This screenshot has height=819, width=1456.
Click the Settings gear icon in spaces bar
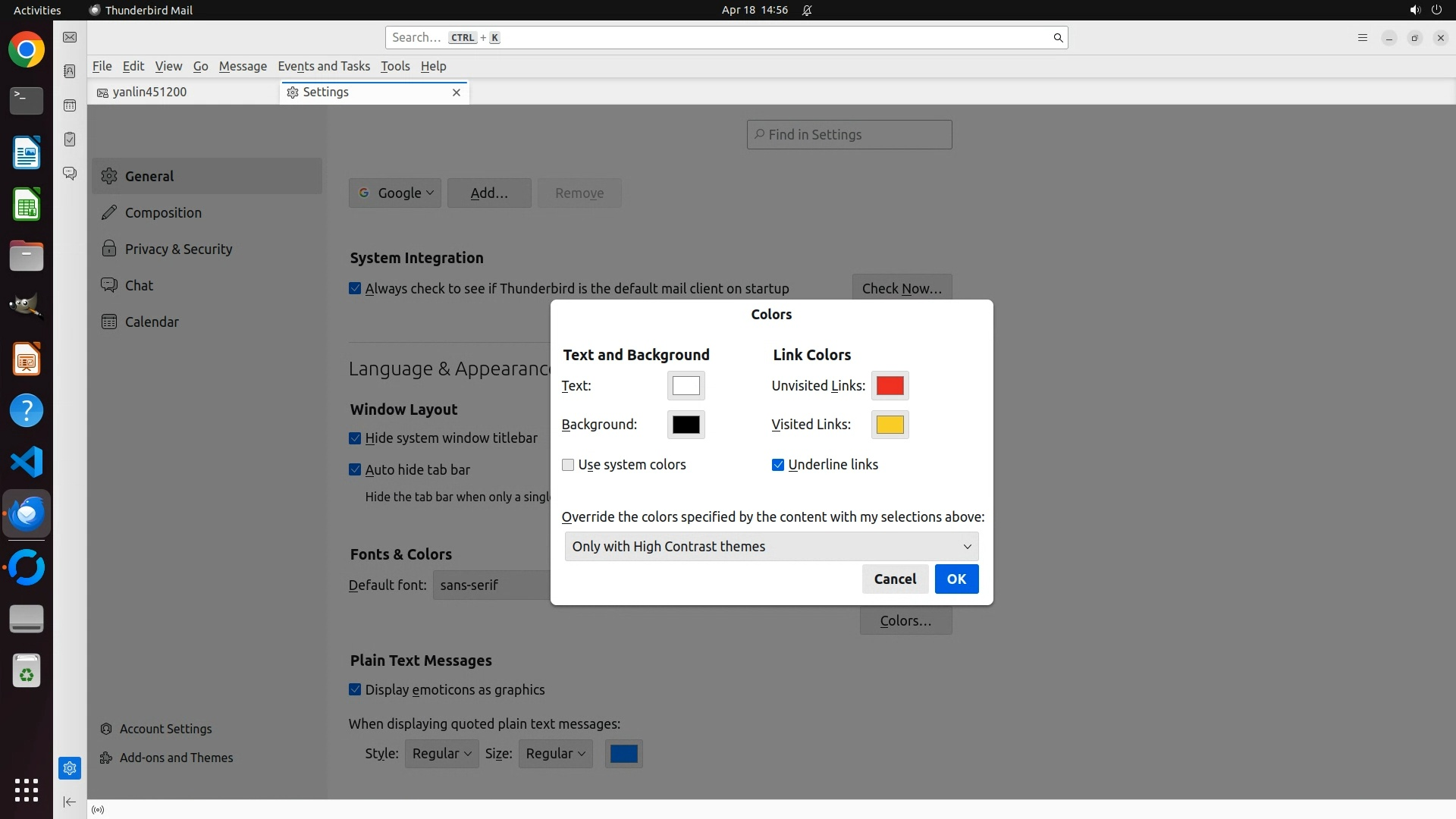(70, 768)
